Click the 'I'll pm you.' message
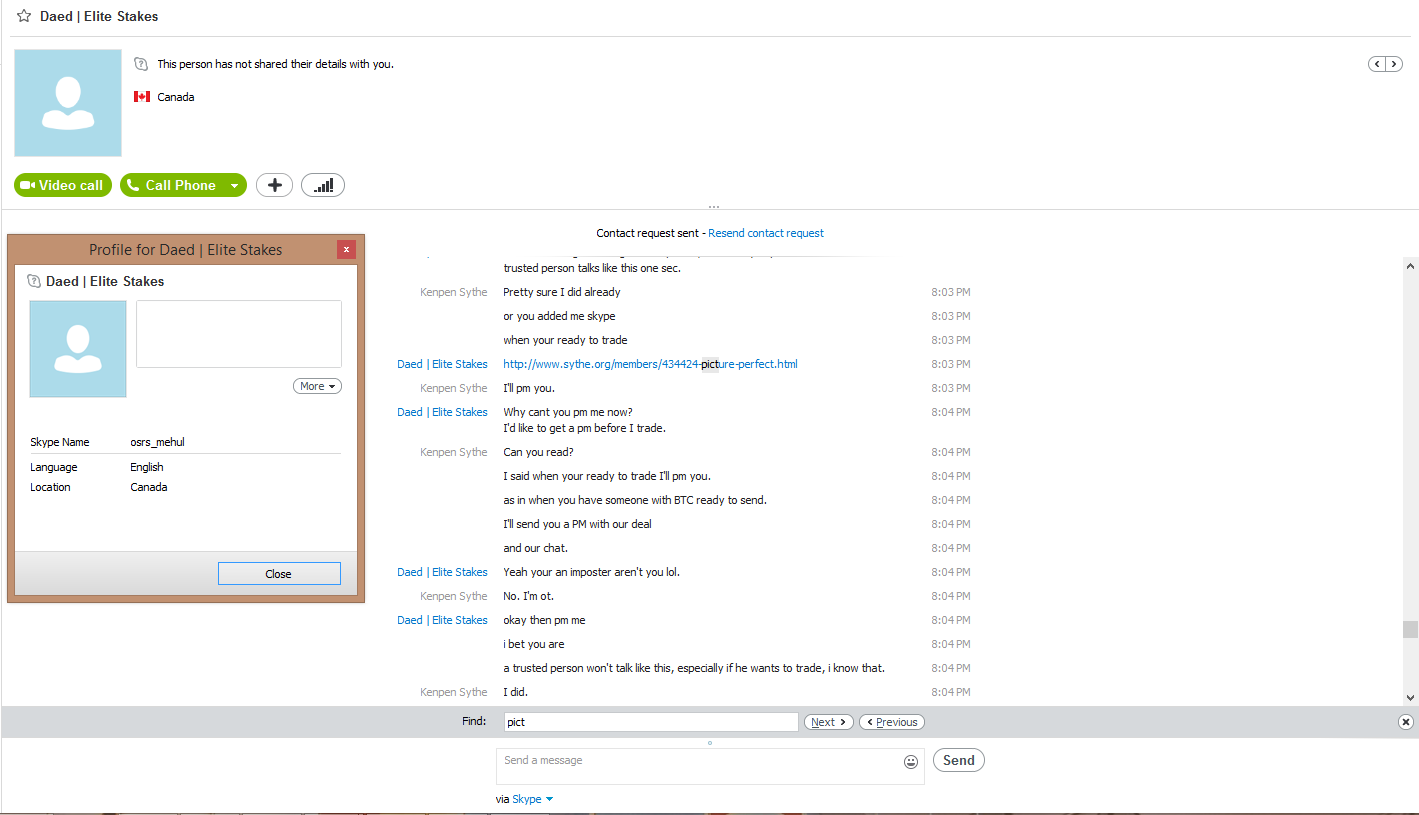The height and width of the screenshot is (815, 1419). (x=529, y=388)
